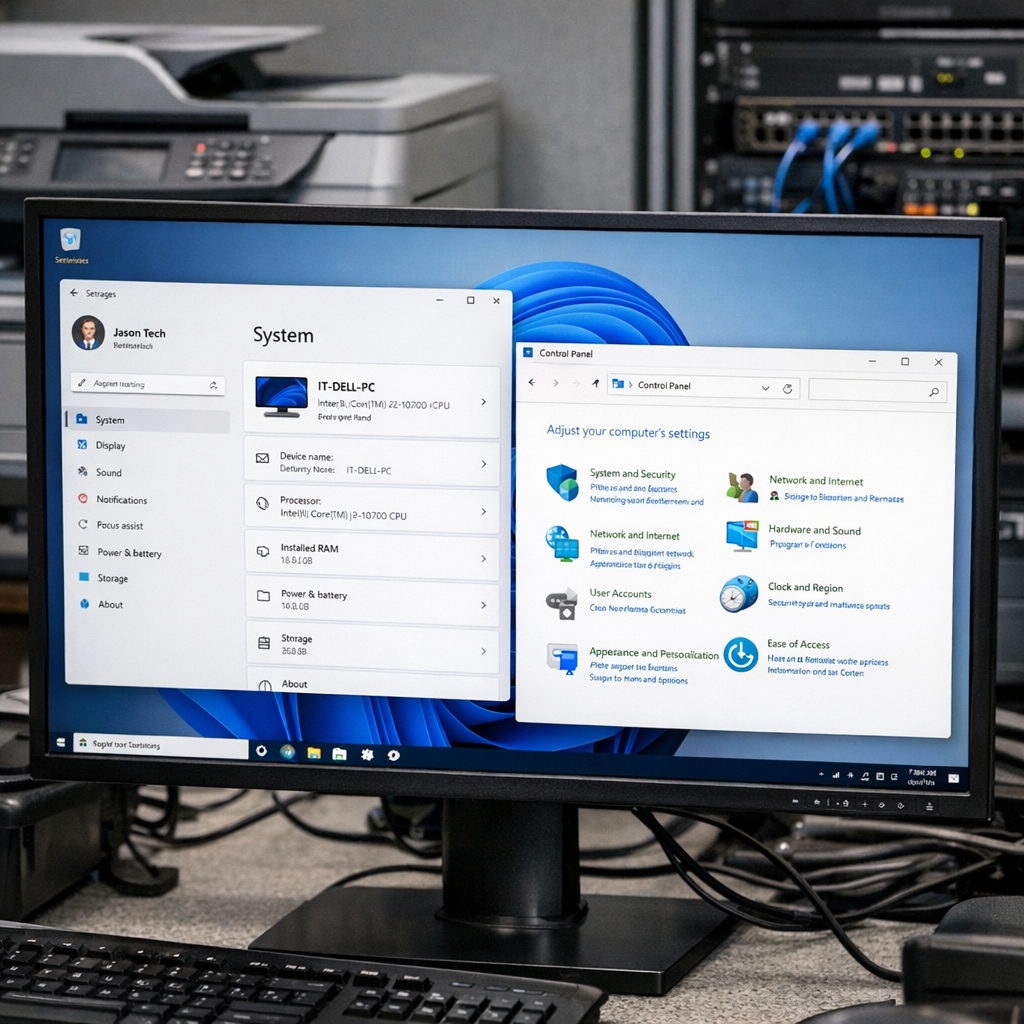Screen dimensions: 1024x1024
Task: Click the Control Panel search box
Action: (870, 391)
